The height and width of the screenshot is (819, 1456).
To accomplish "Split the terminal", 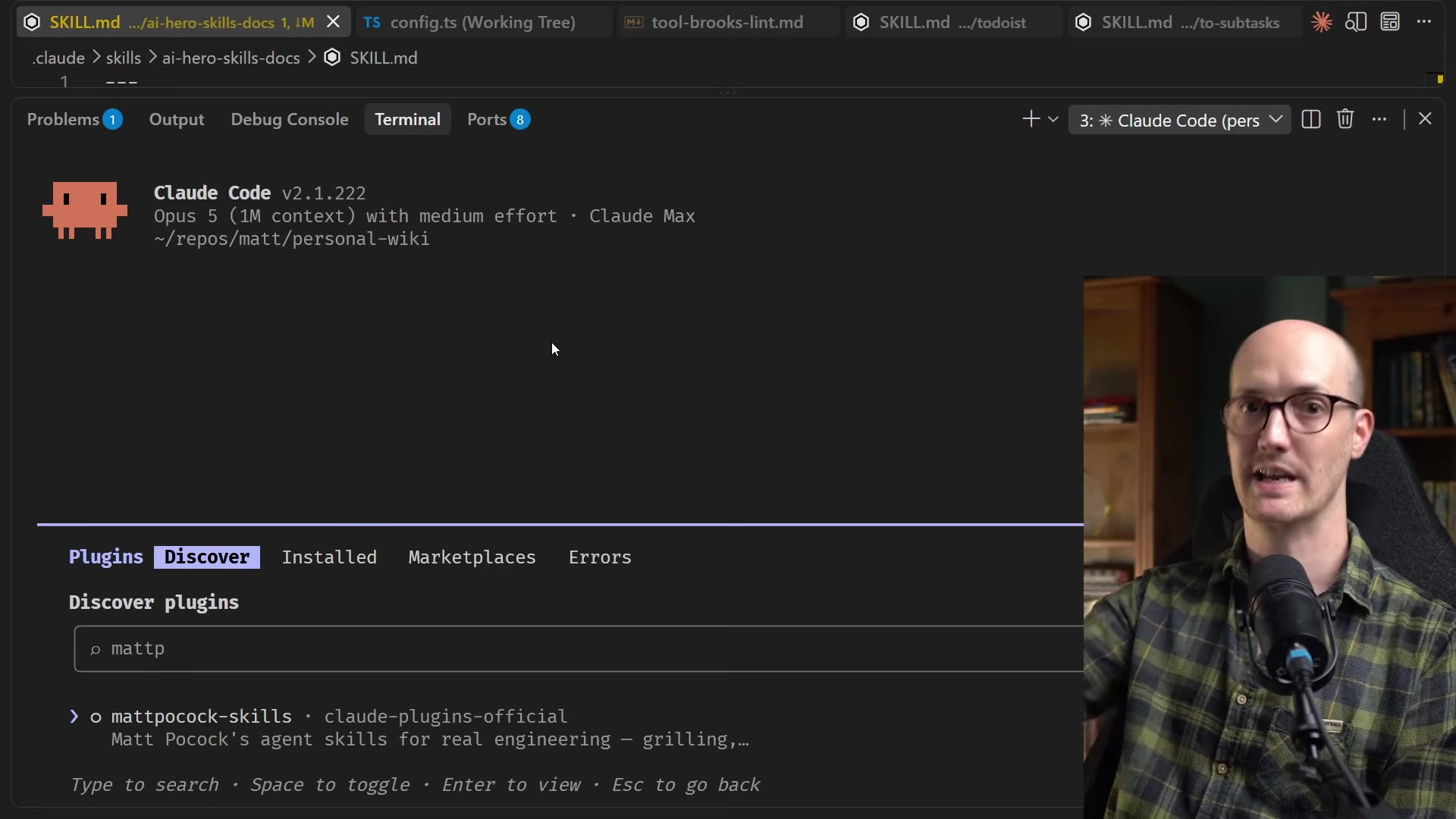I will pos(1311,119).
